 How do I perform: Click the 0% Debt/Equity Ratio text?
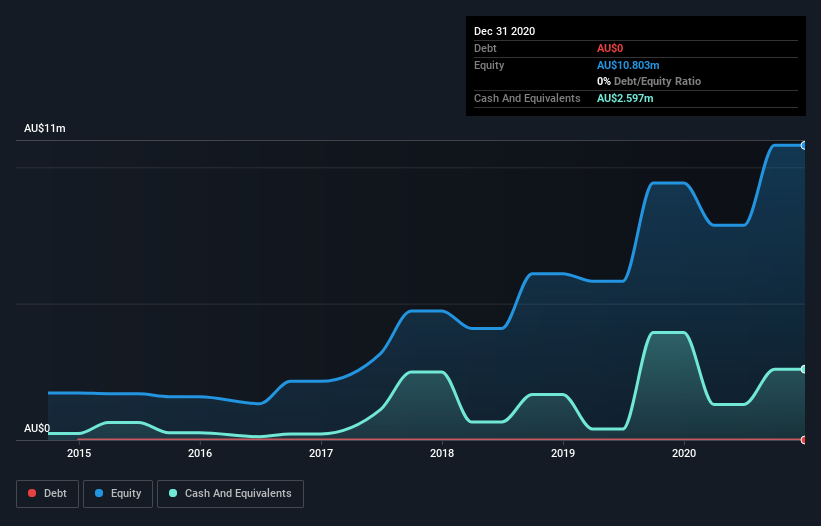pyautogui.click(x=649, y=81)
